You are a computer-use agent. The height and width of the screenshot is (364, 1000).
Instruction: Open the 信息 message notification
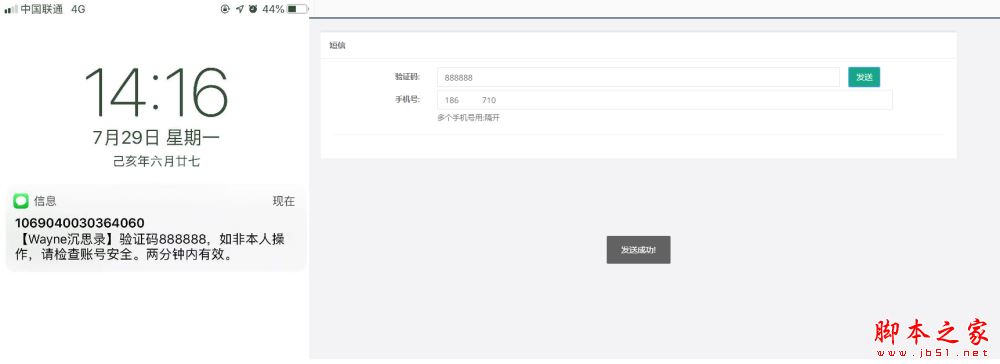156,228
